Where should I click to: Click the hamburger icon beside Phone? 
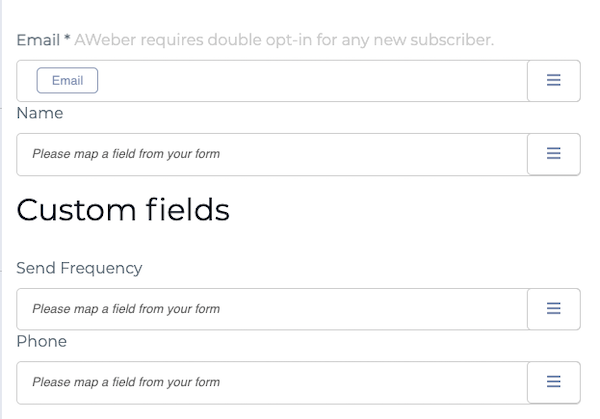point(553,382)
